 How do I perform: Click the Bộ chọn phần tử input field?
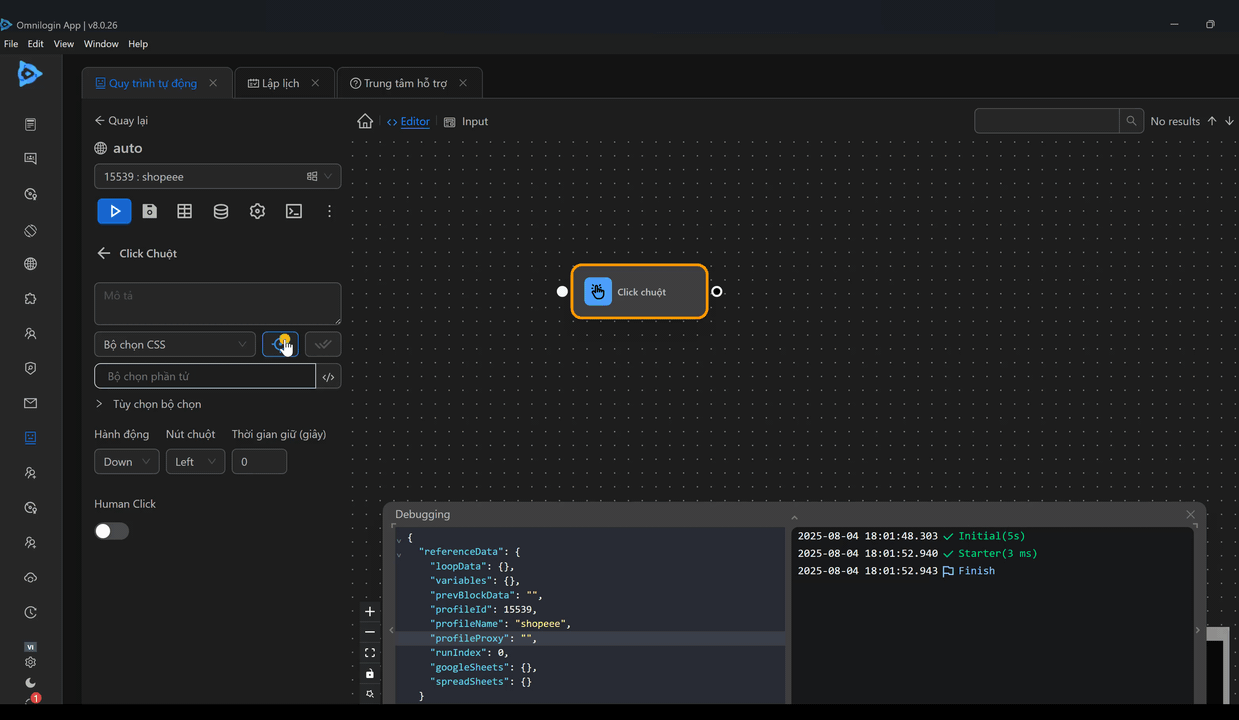point(205,377)
